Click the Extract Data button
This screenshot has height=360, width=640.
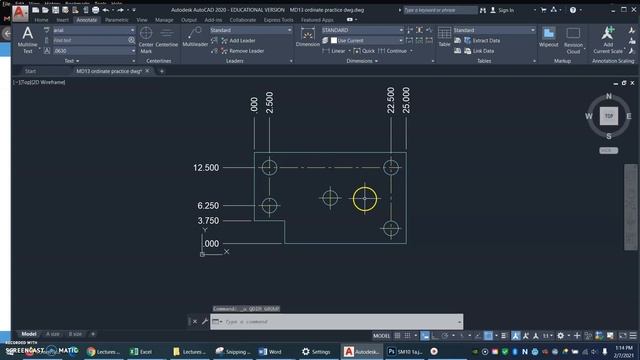[482, 40]
